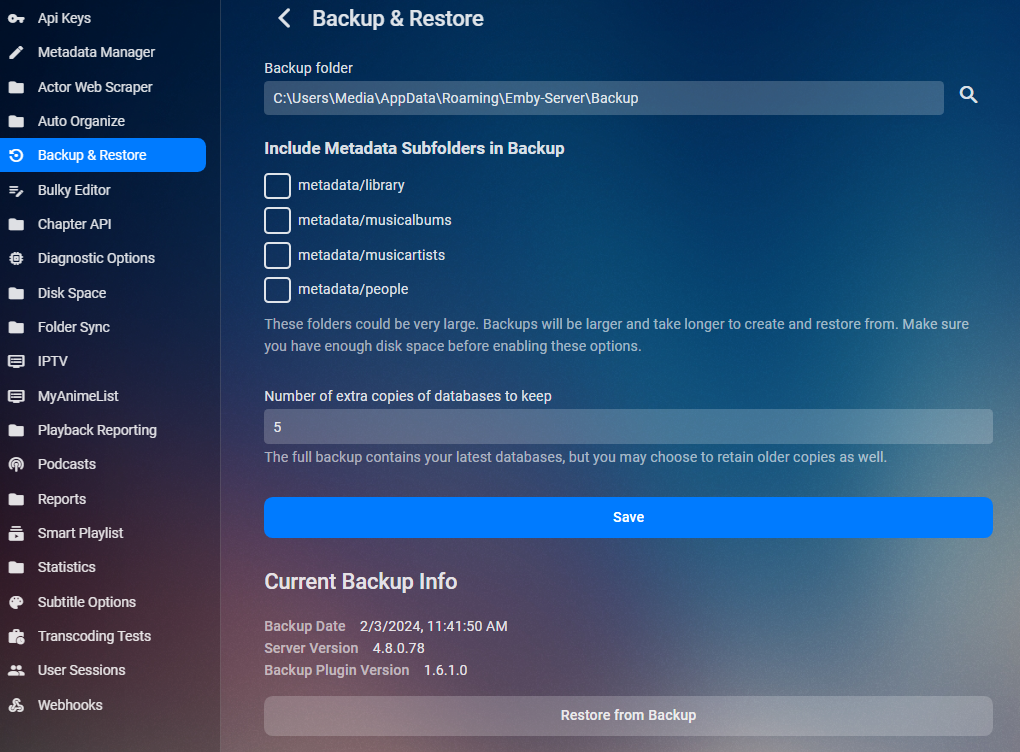Viewport: 1020px width, 752px height.
Task: Click the extra database copies number field
Action: [628, 427]
